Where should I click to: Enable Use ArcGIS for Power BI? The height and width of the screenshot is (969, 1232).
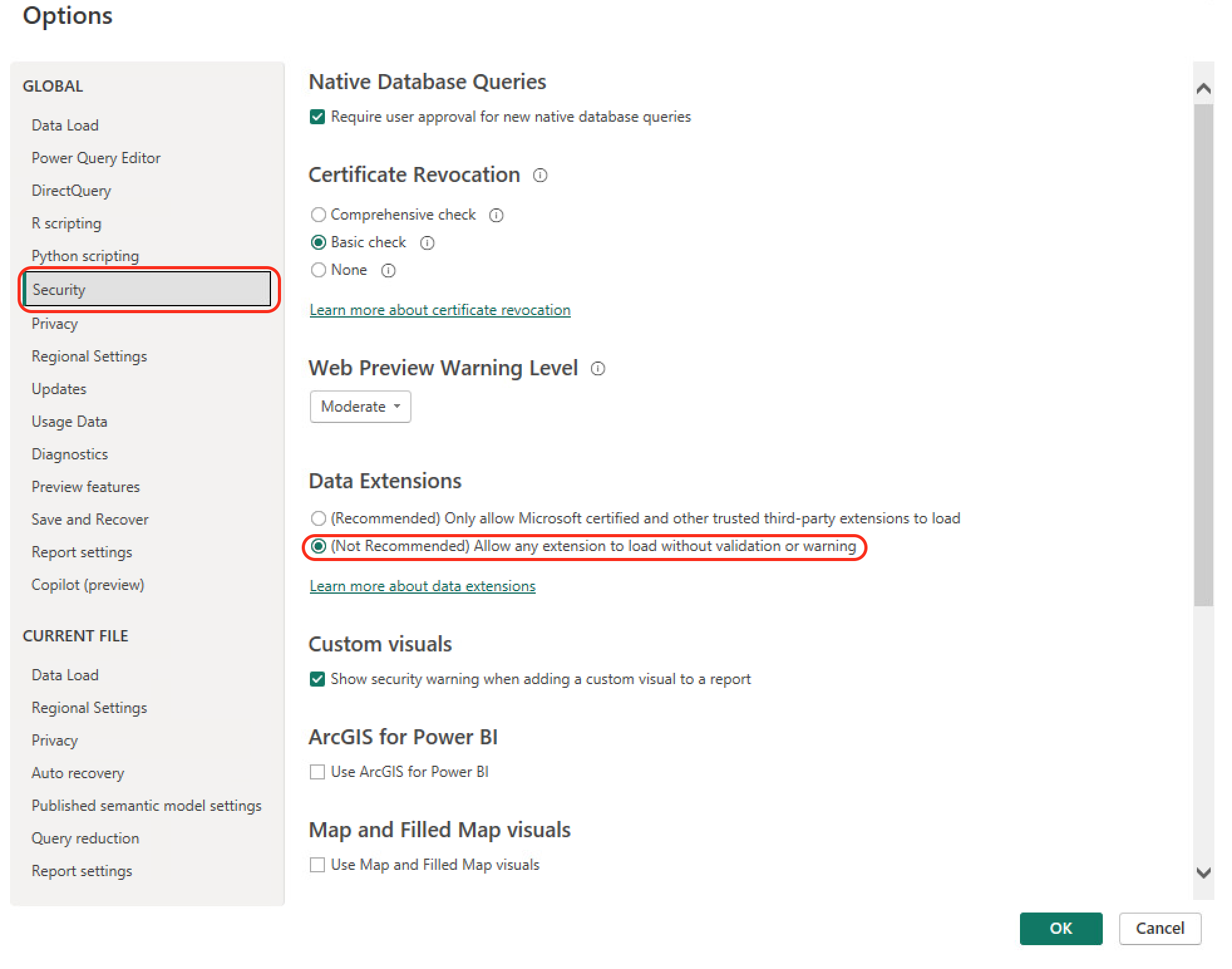tap(317, 771)
